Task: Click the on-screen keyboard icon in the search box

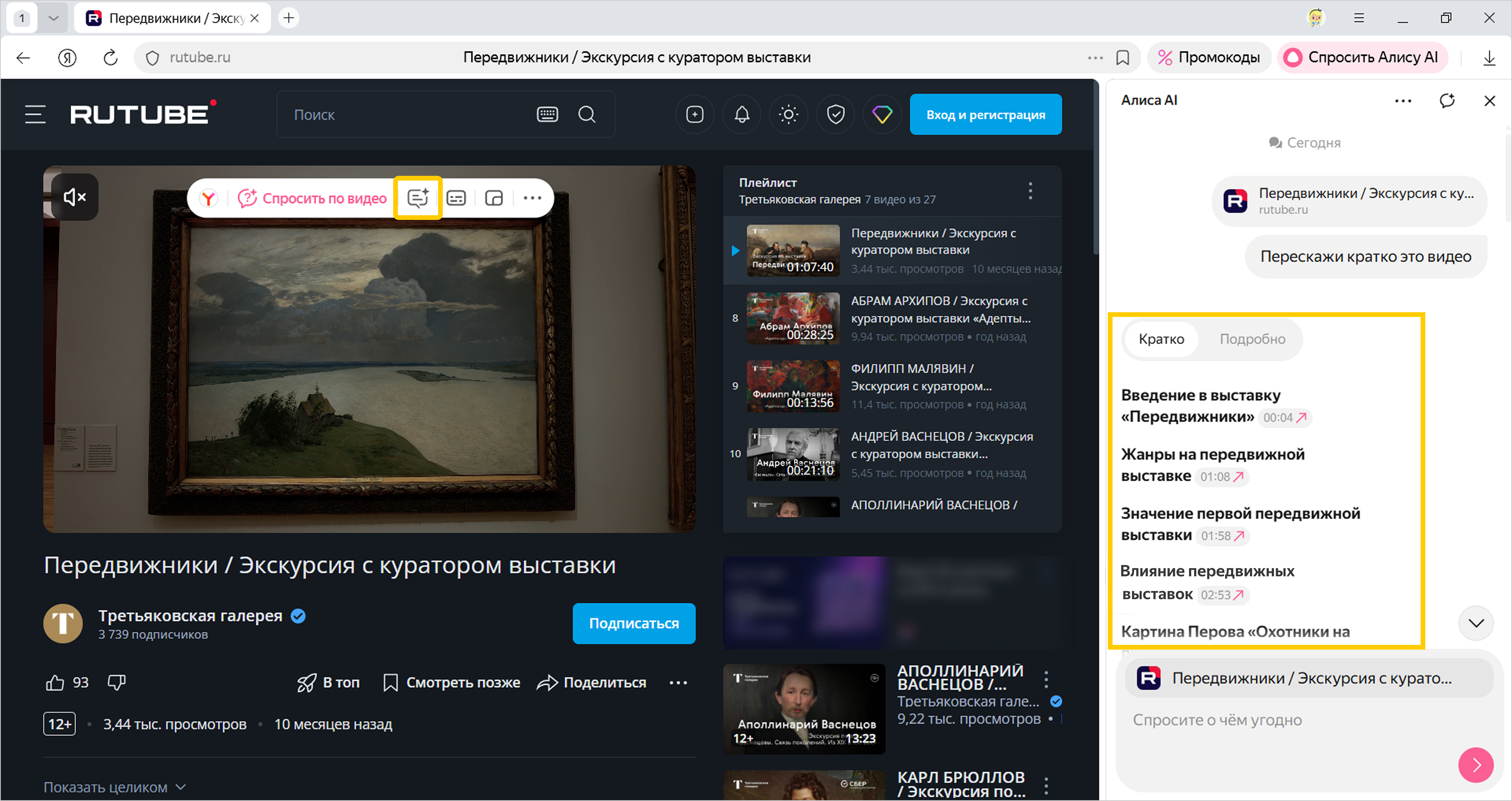Action: tap(547, 115)
